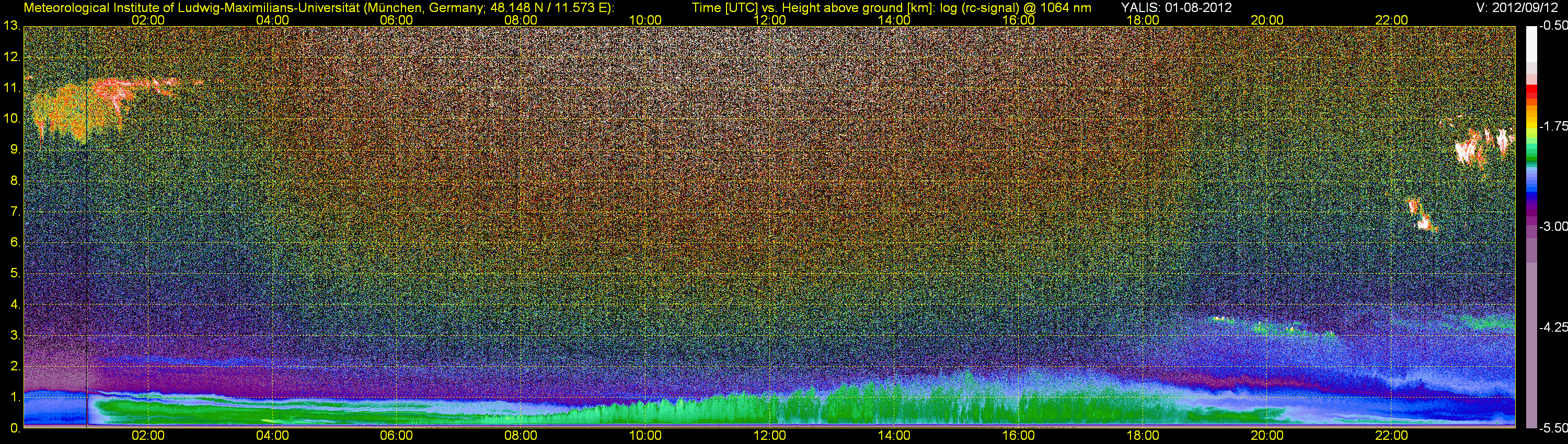Click the -0.50 value on the color scale
The width and height of the screenshot is (1568, 444).
click(x=1553, y=26)
